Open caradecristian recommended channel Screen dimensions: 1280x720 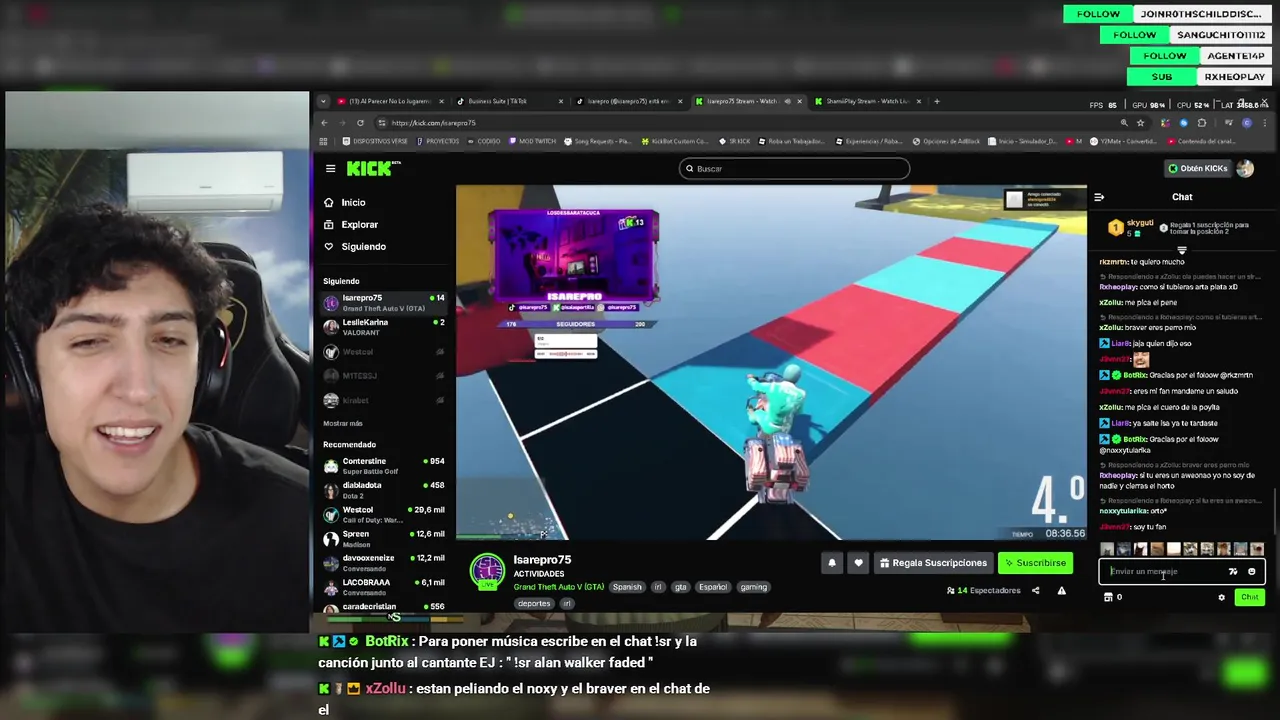point(384,608)
